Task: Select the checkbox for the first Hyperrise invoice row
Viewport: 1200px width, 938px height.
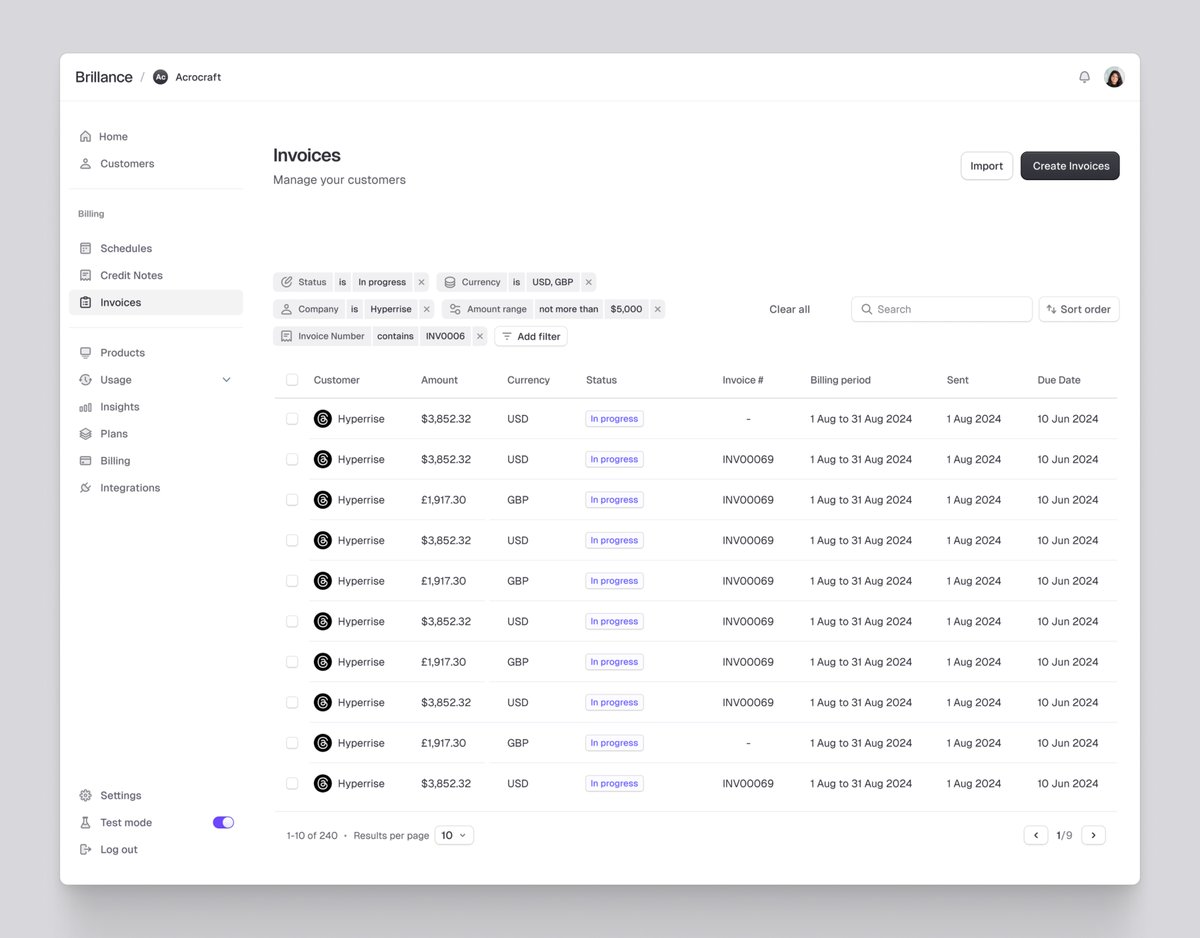Action: [292, 419]
